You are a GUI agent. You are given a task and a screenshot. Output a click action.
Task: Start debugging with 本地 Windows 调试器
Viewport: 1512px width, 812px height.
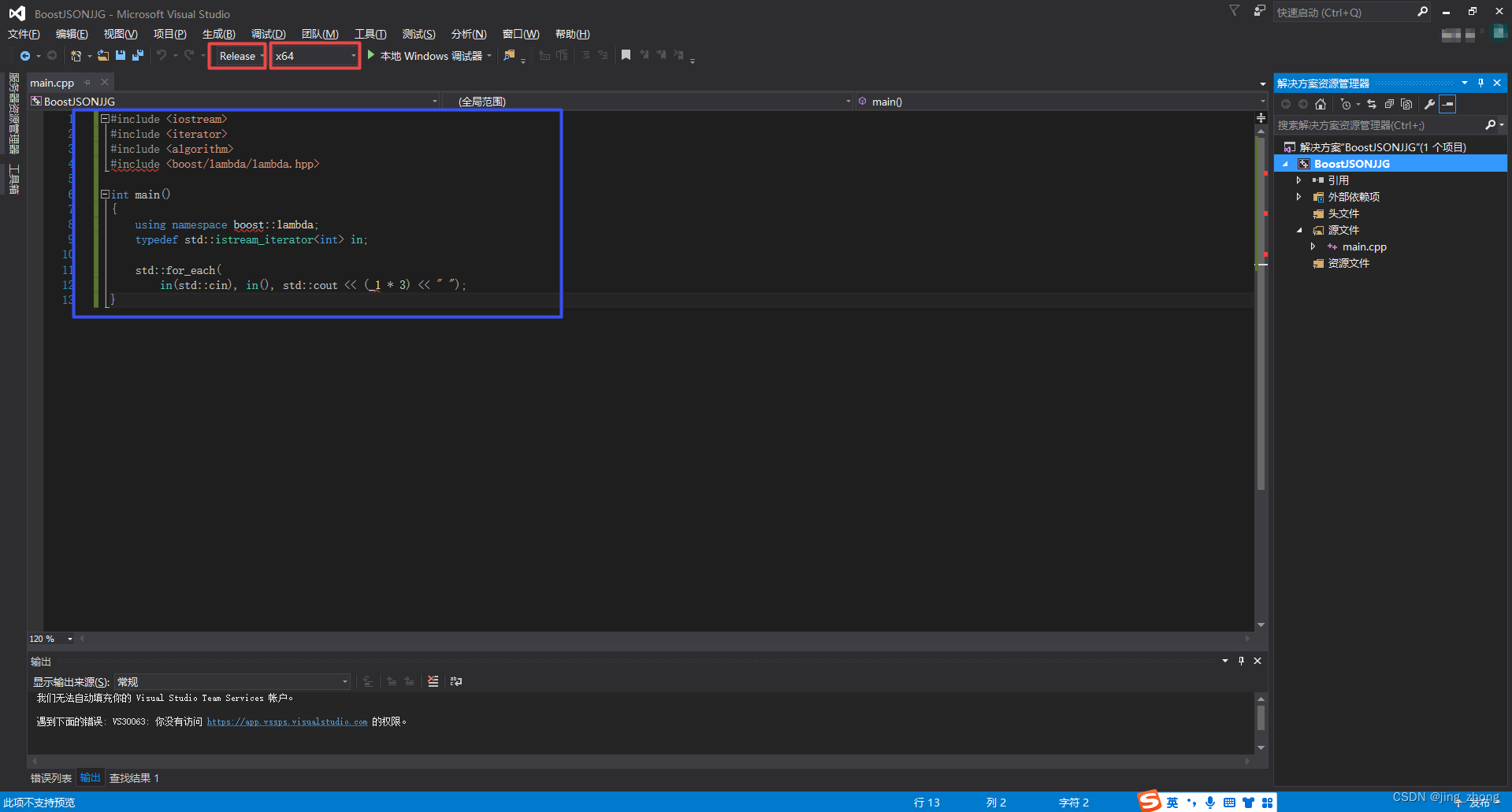(425, 55)
